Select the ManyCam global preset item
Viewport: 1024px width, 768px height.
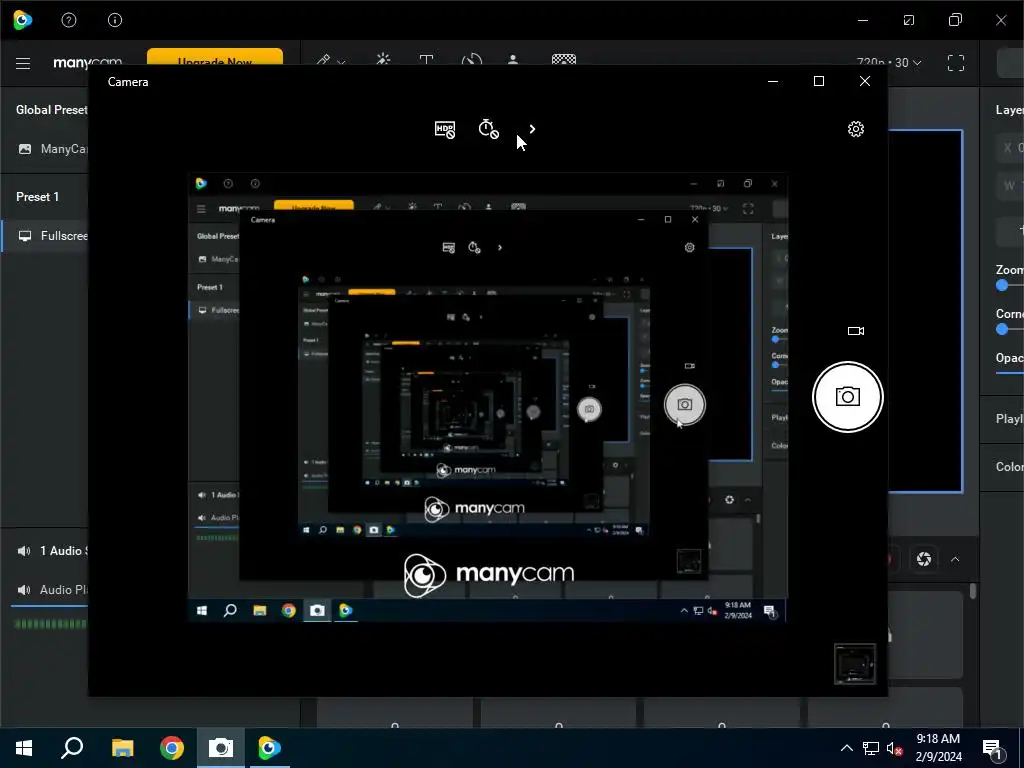(44, 149)
